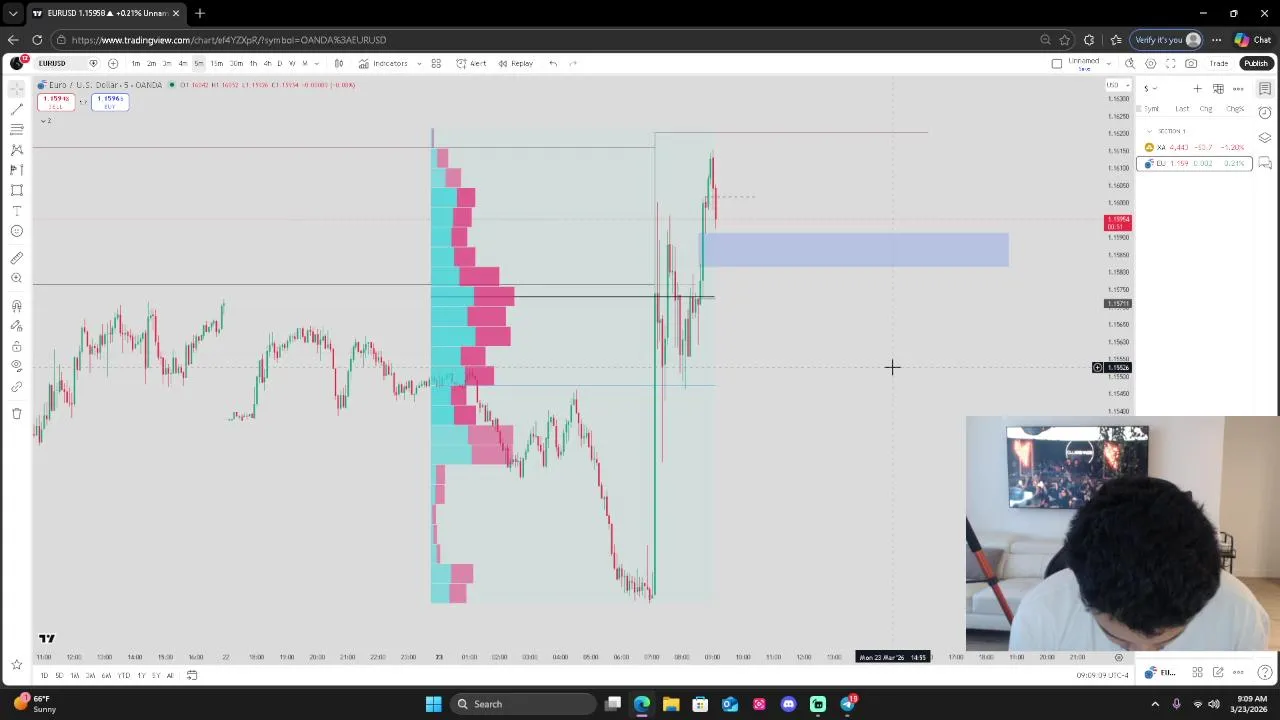Select the EU watchlist row
Viewport: 1280px width, 720px height.
[x=1195, y=163]
